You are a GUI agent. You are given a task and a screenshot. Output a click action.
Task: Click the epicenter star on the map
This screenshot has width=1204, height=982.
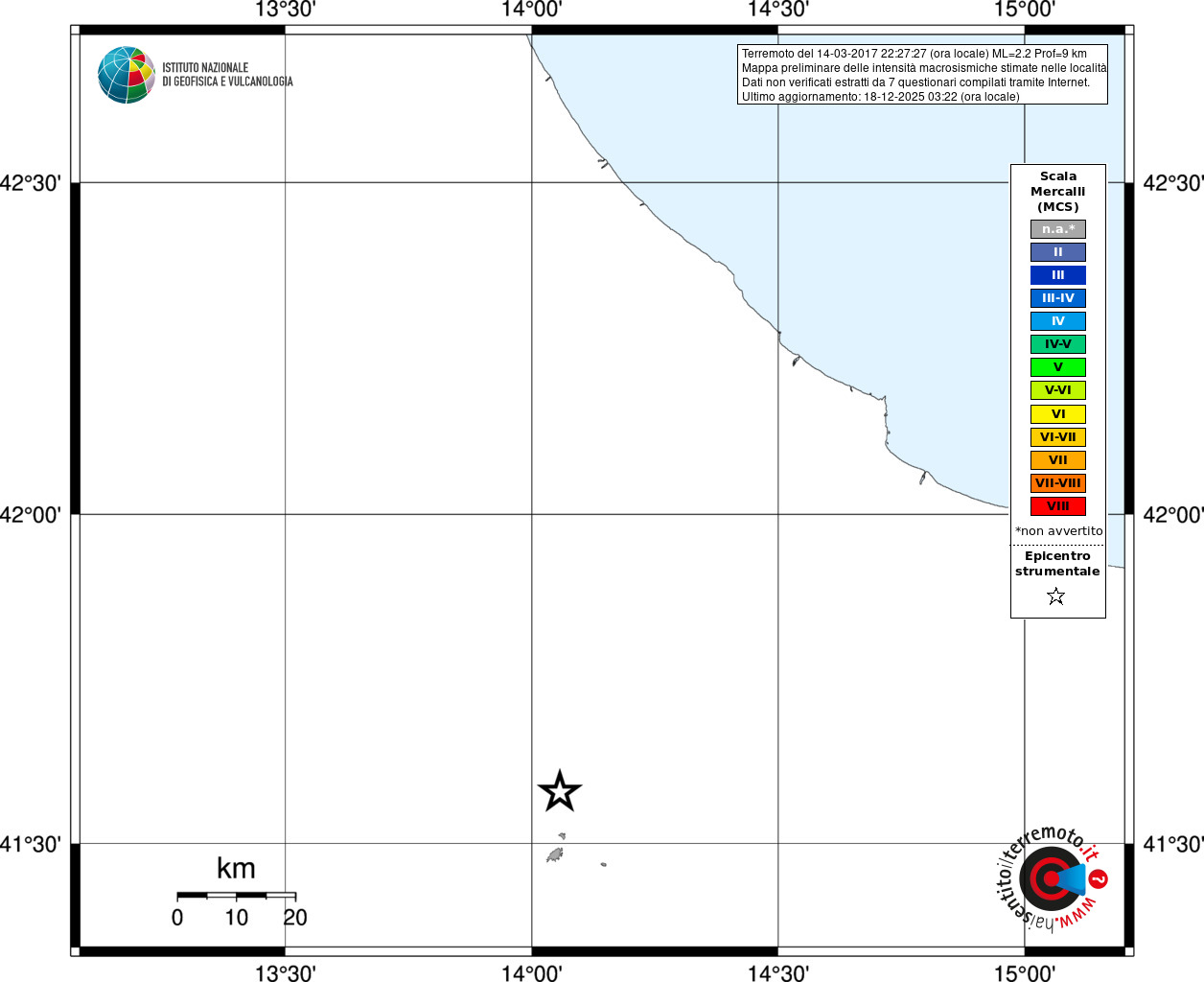(560, 791)
